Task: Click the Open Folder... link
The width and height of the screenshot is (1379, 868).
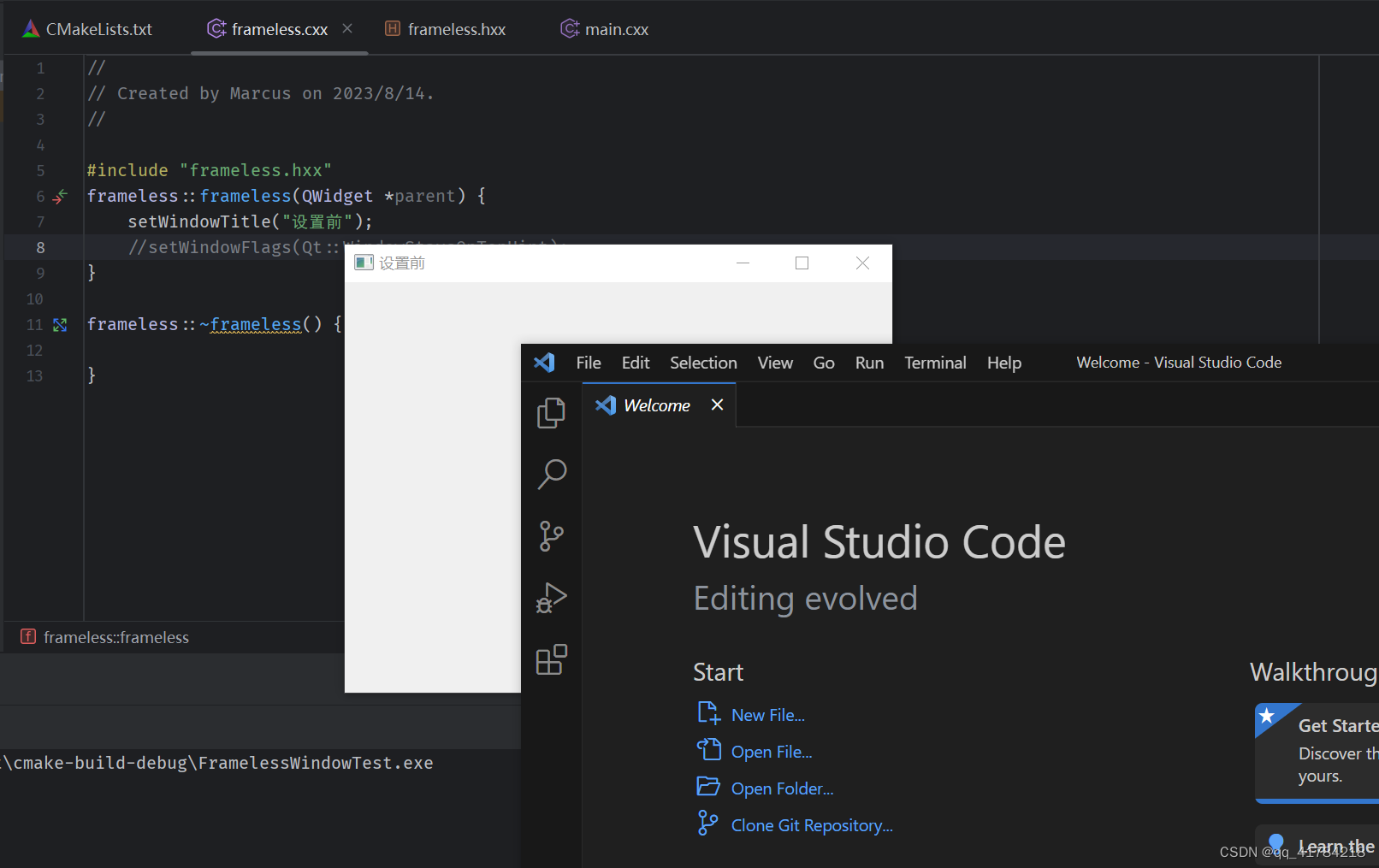Action: pyautogui.click(x=782, y=788)
